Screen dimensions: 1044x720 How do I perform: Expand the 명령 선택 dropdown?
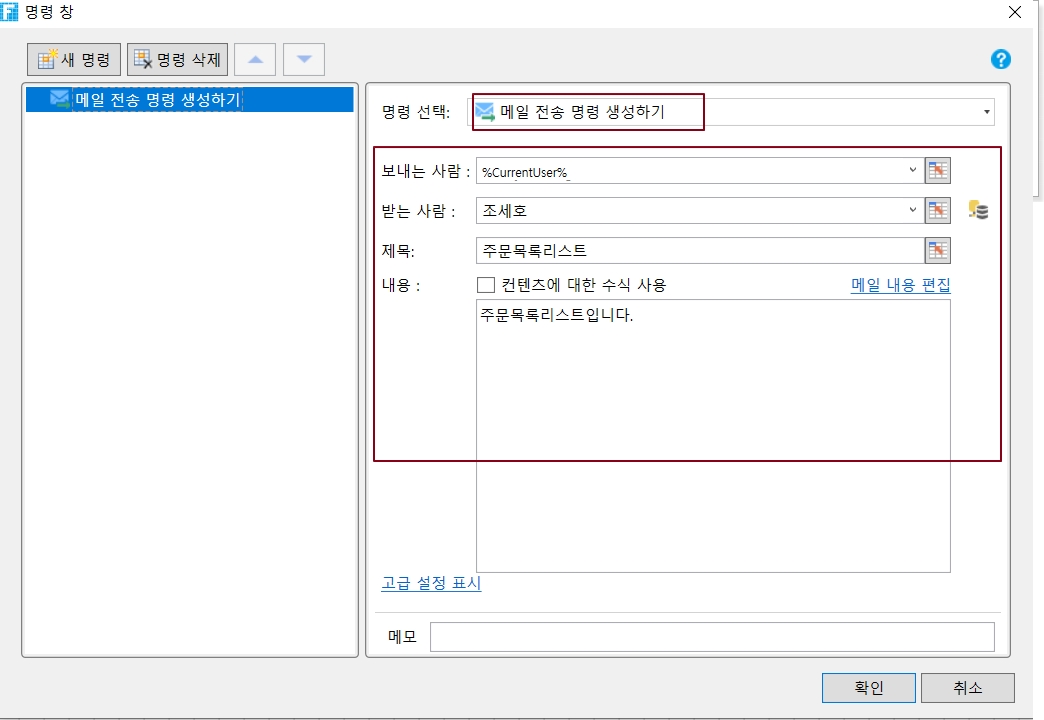(987, 112)
